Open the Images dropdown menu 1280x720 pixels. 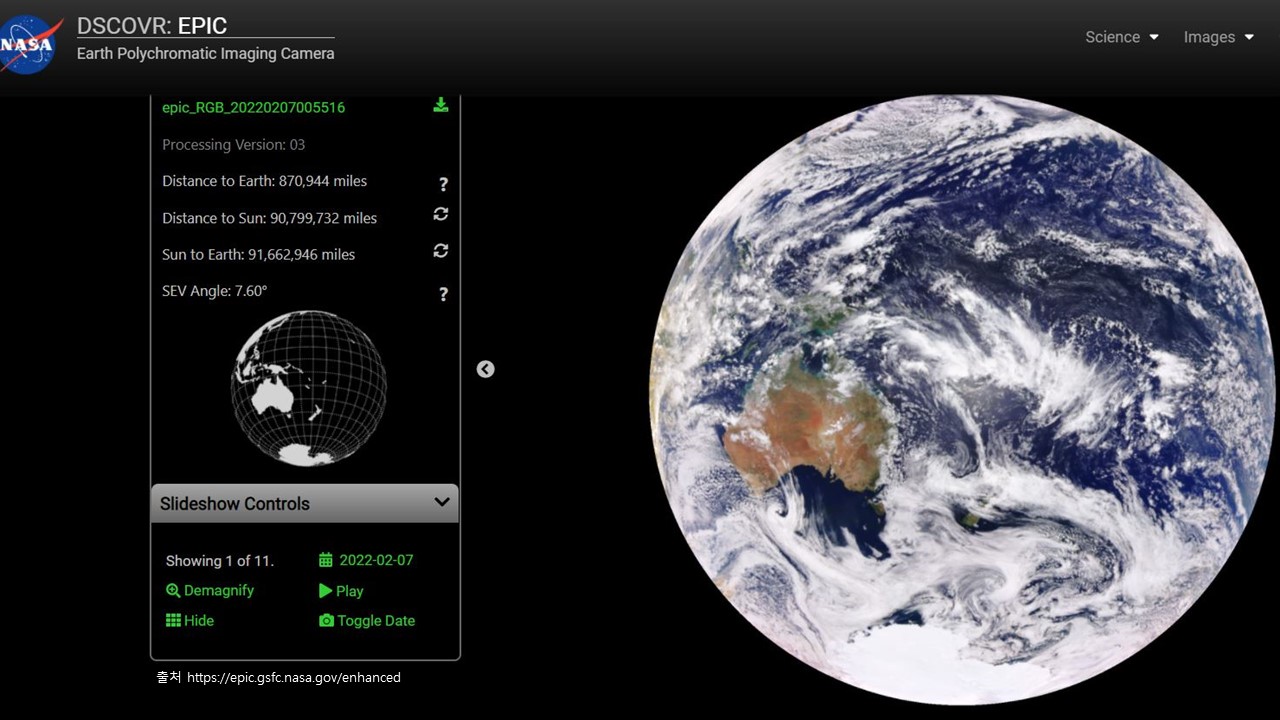(x=1219, y=37)
